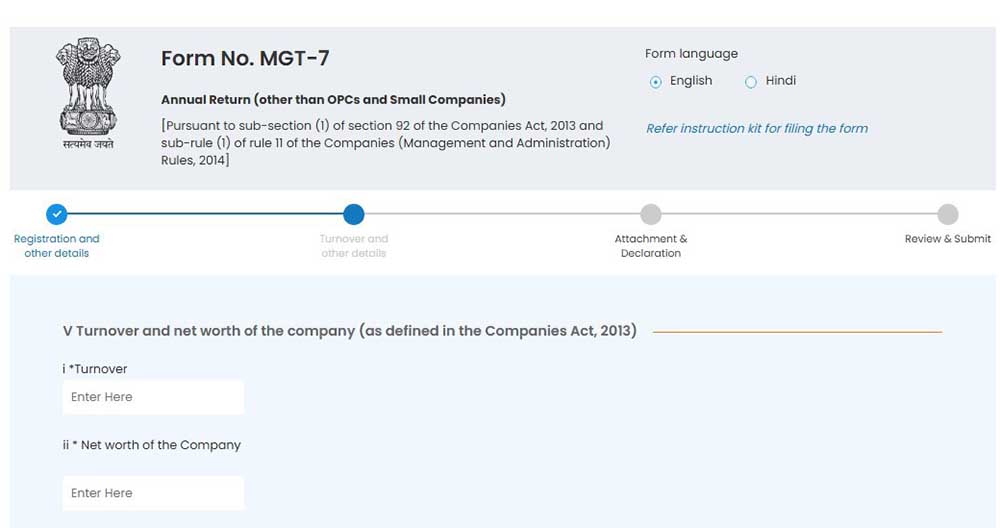This screenshot has width=1000, height=528.
Task: Click the completed checkmark step circle
Action: 57,214
